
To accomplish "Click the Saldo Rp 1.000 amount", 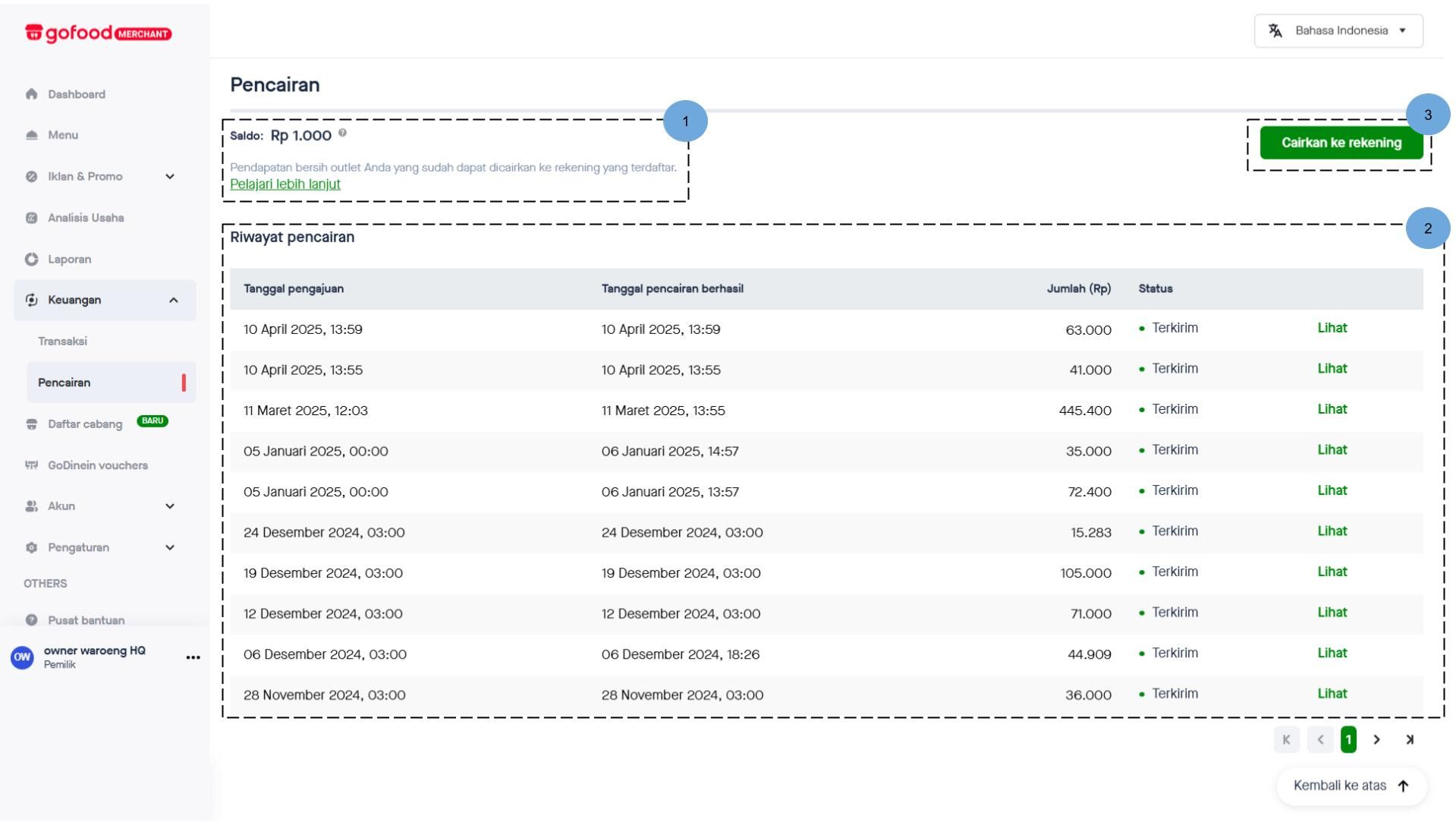I will click(300, 136).
